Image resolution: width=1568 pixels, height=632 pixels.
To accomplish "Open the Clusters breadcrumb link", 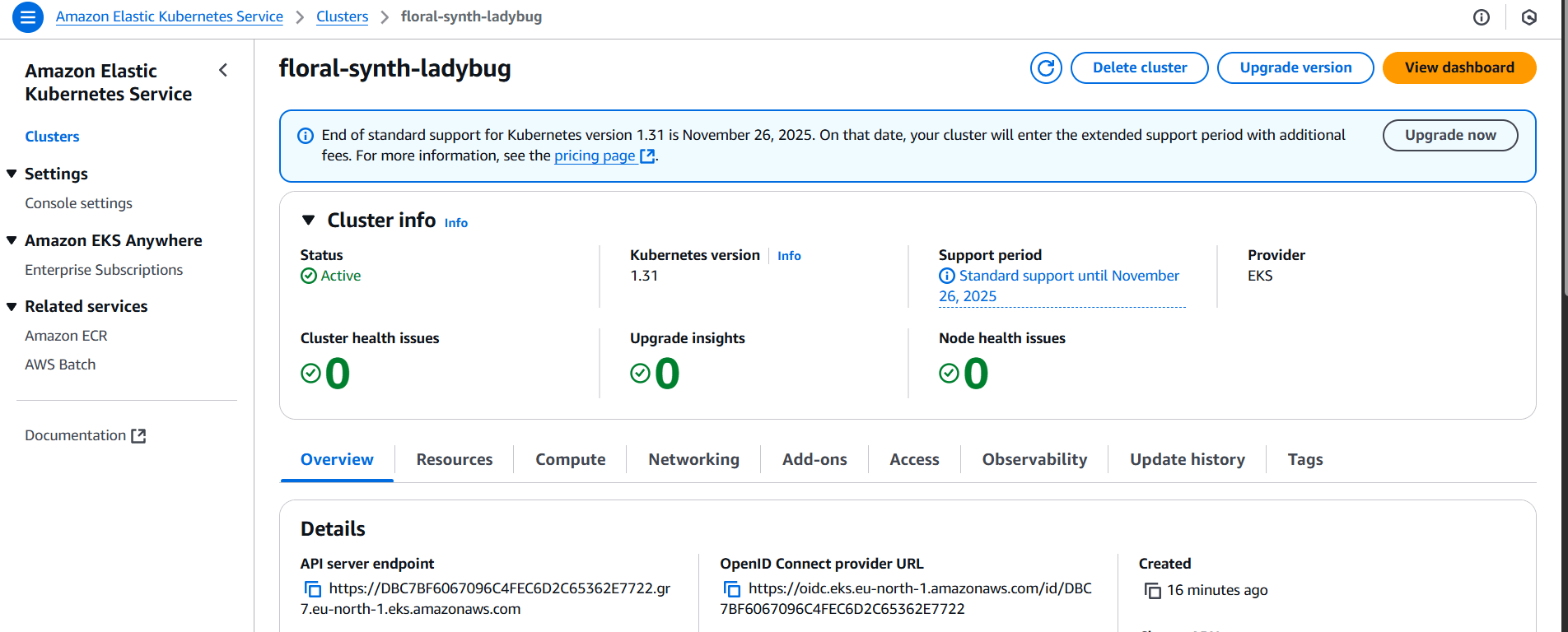I will (343, 16).
